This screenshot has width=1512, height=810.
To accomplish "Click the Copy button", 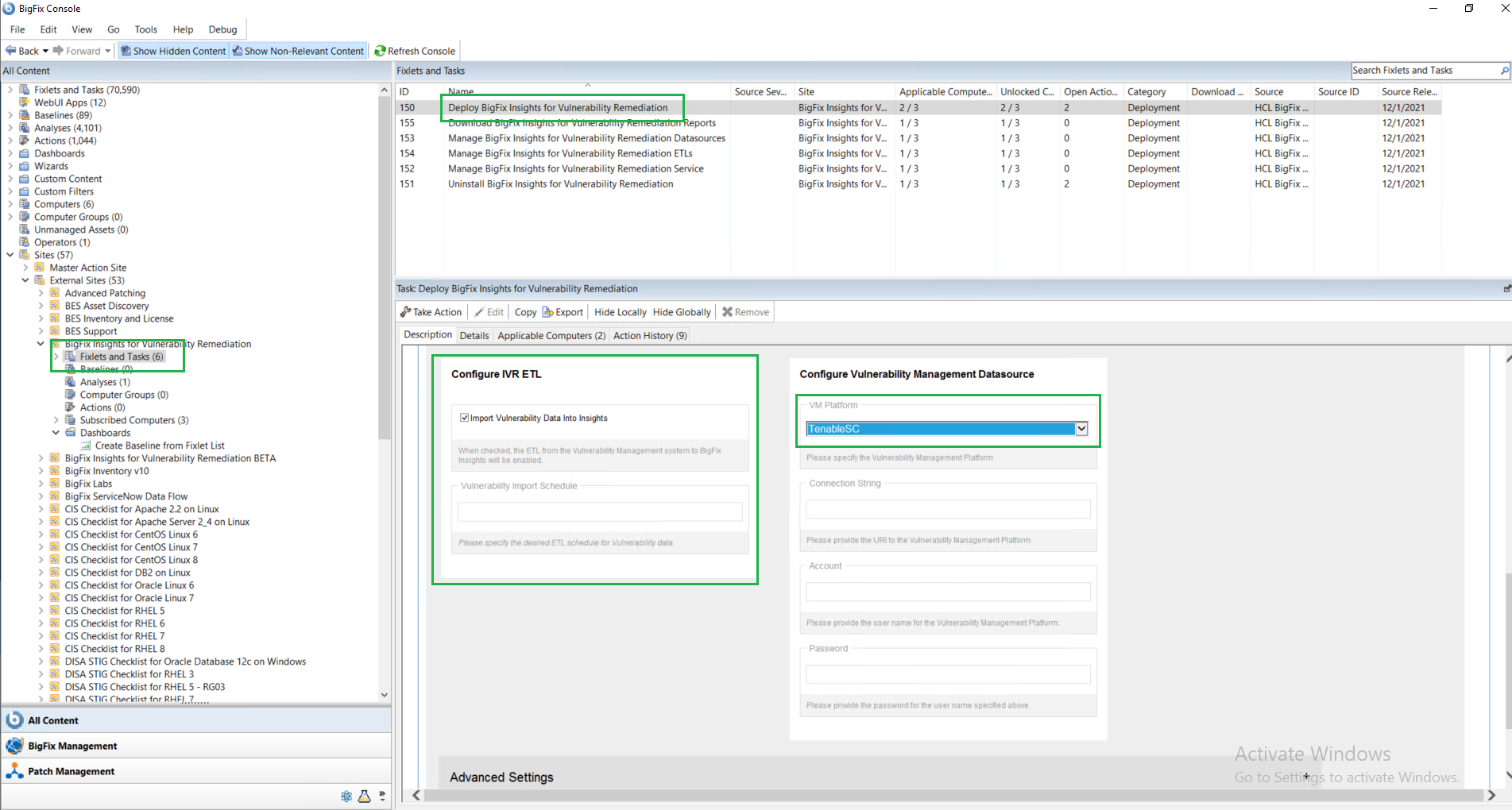I will click(525, 312).
